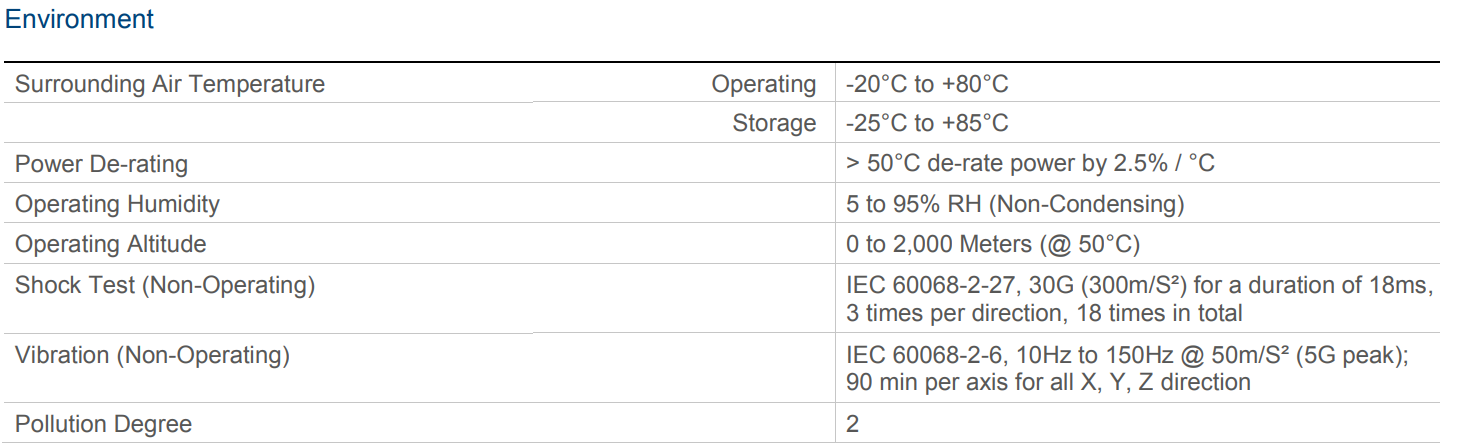Click the 90 min per axis line
Viewport: 1459px width, 447px height.
pos(1048,382)
